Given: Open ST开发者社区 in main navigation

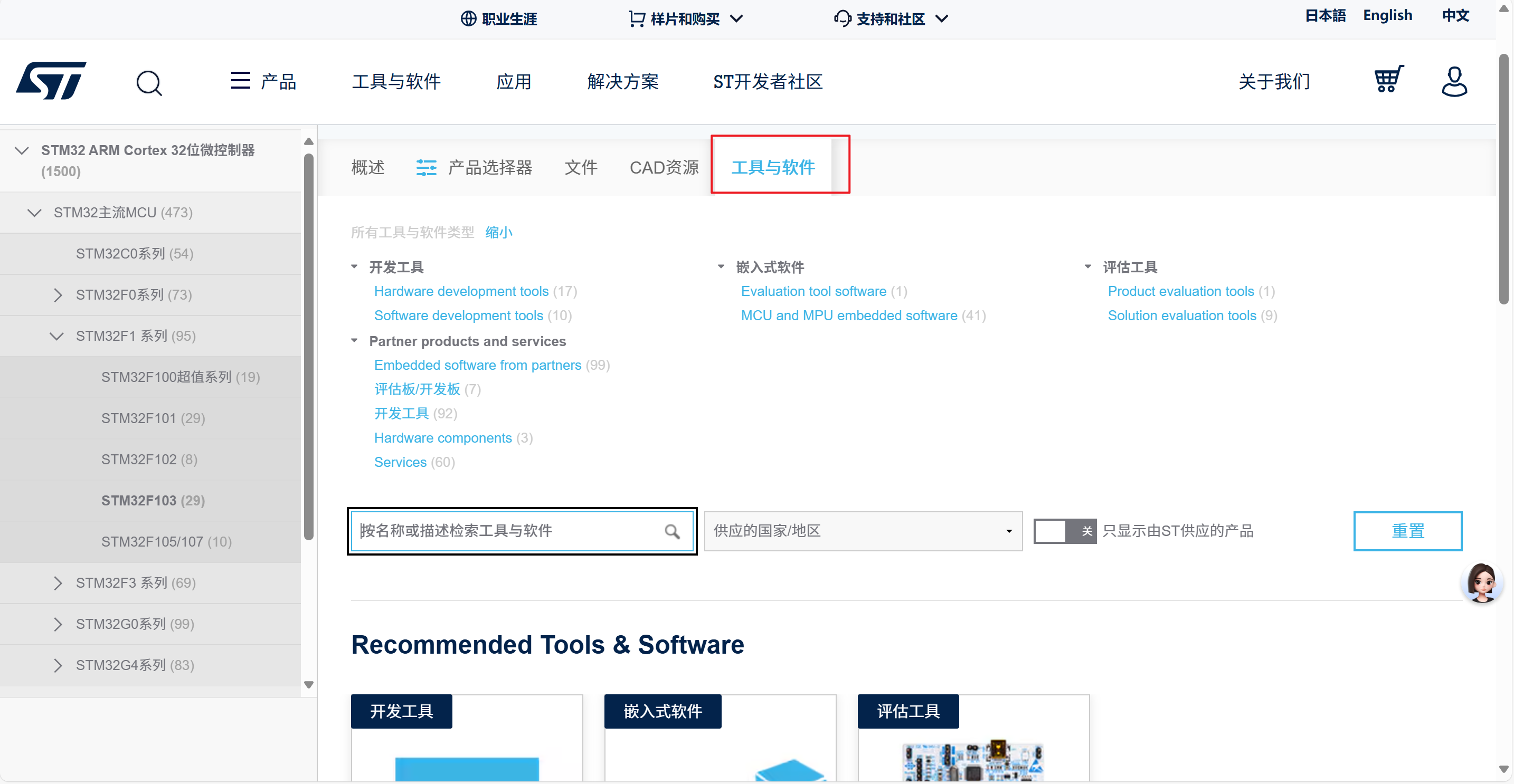Looking at the screenshot, I should (768, 81).
